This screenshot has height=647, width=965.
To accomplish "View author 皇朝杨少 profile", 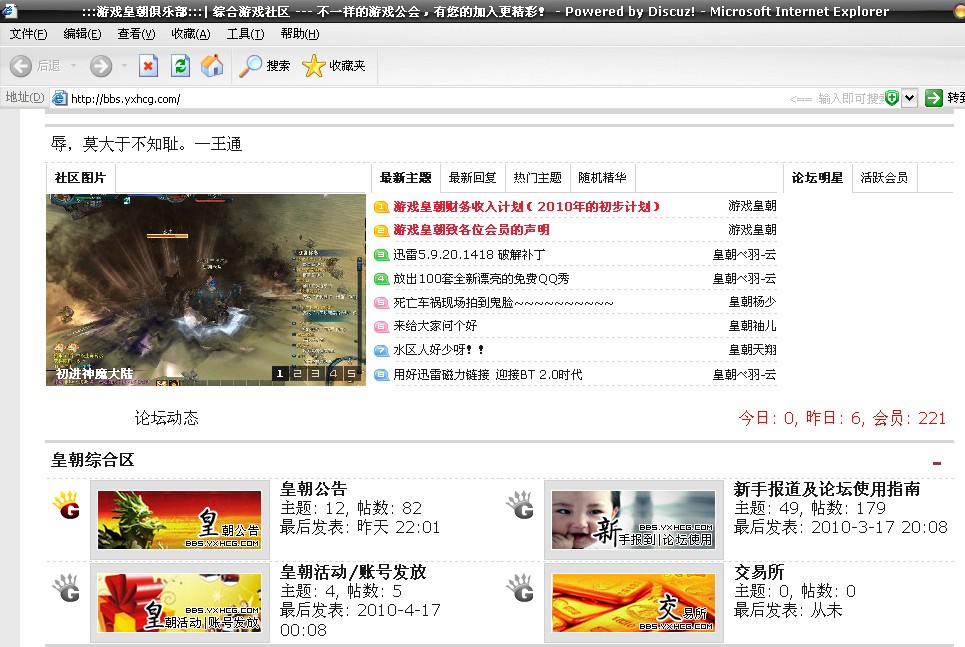I will (753, 302).
